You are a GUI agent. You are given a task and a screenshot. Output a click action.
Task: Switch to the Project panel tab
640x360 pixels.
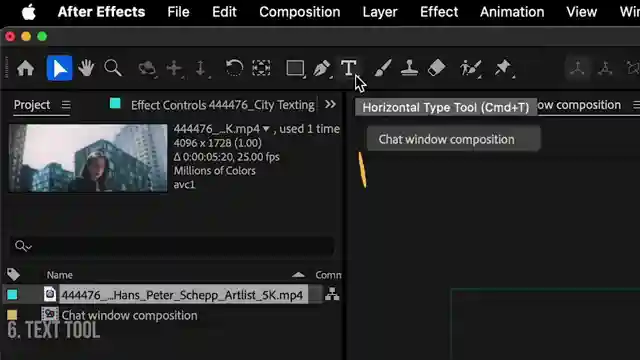pyautogui.click(x=32, y=105)
